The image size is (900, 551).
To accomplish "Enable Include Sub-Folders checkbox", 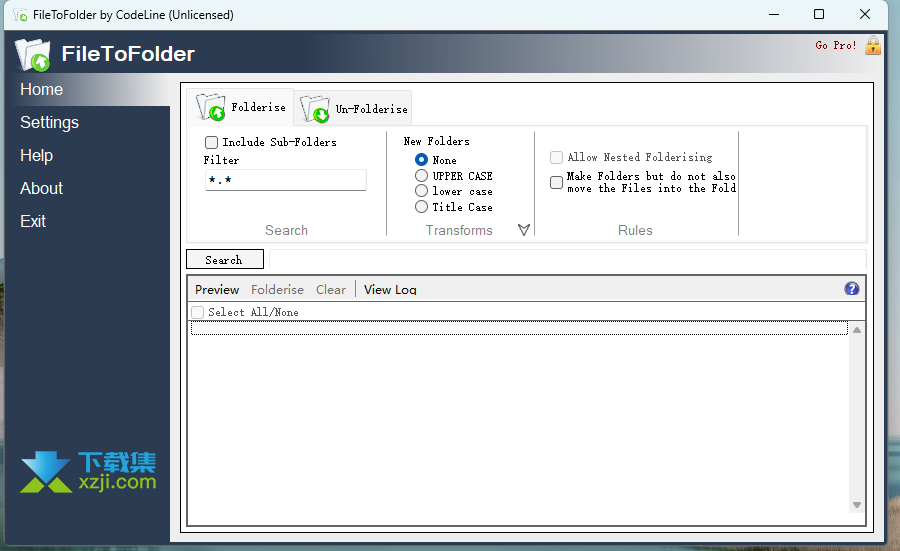I will coord(211,142).
